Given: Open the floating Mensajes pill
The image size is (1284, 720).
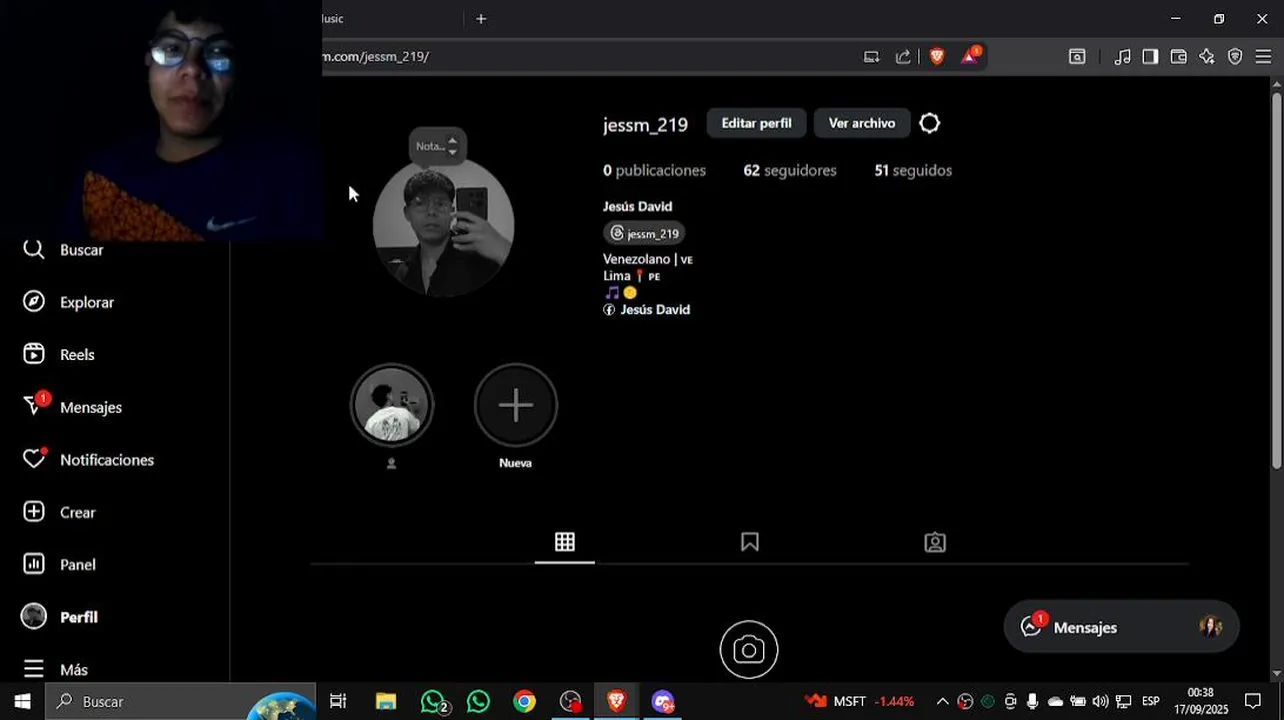Looking at the screenshot, I should [x=1121, y=627].
